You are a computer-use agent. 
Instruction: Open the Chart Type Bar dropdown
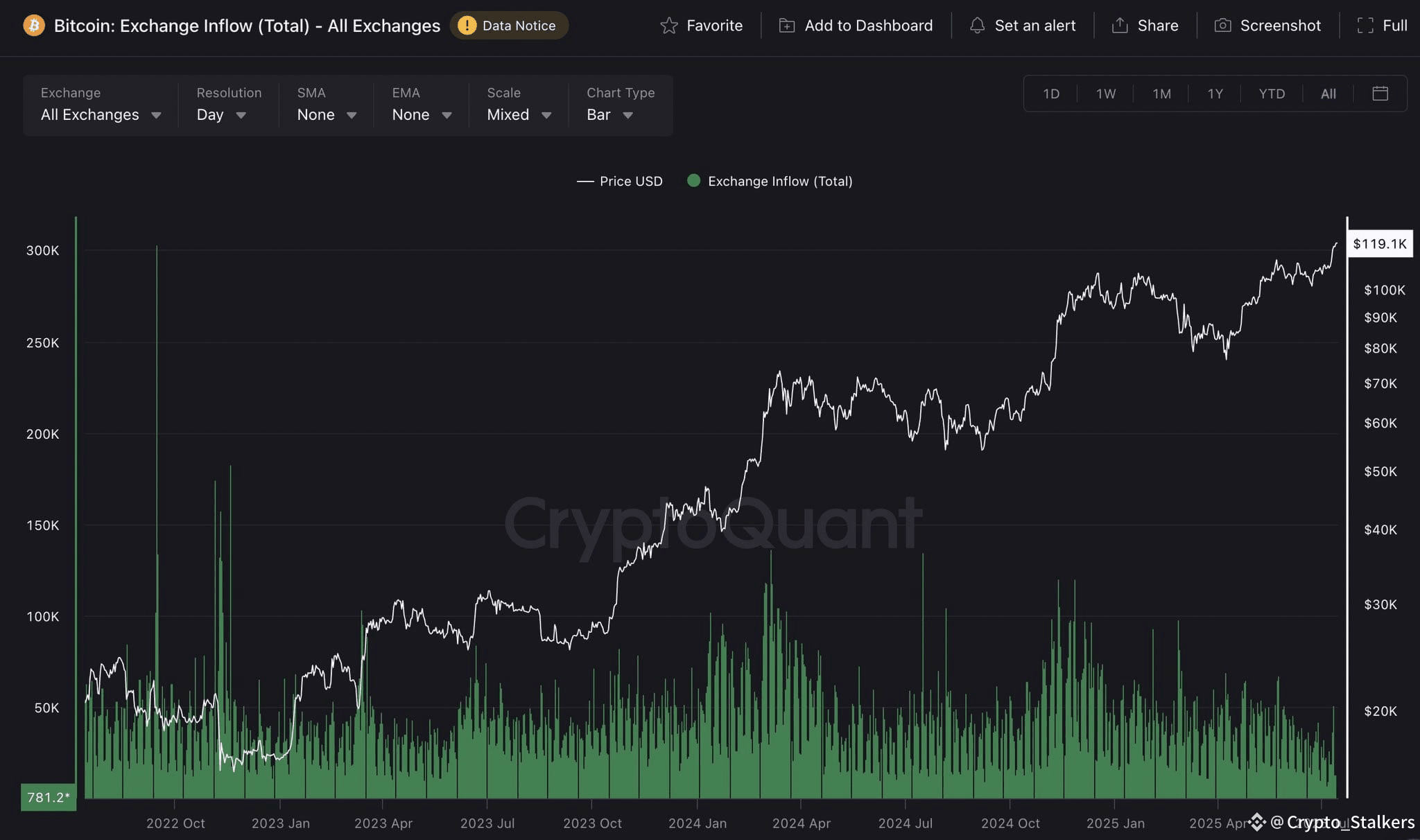point(620,105)
